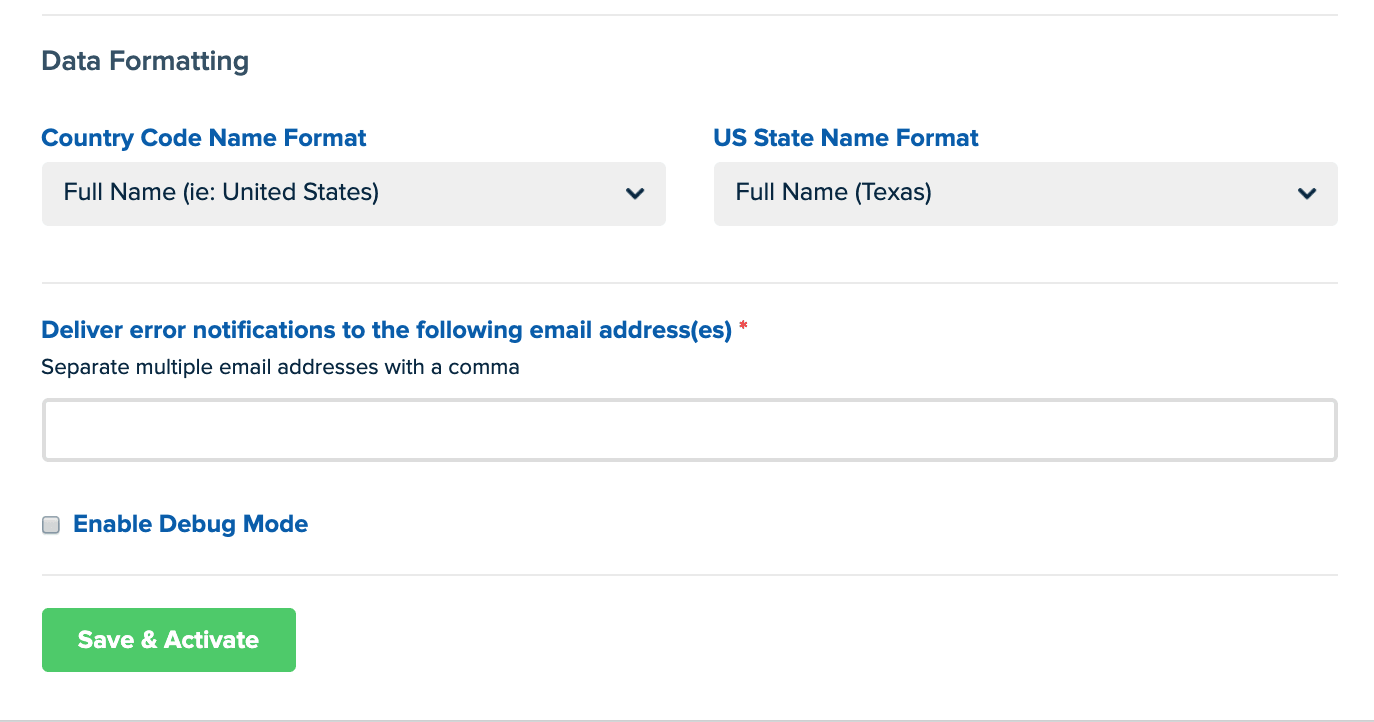The width and height of the screenshot is (1374, 722).
Task: Select the Full Name (Texas) value text
Action: click(x=834, y=192)
